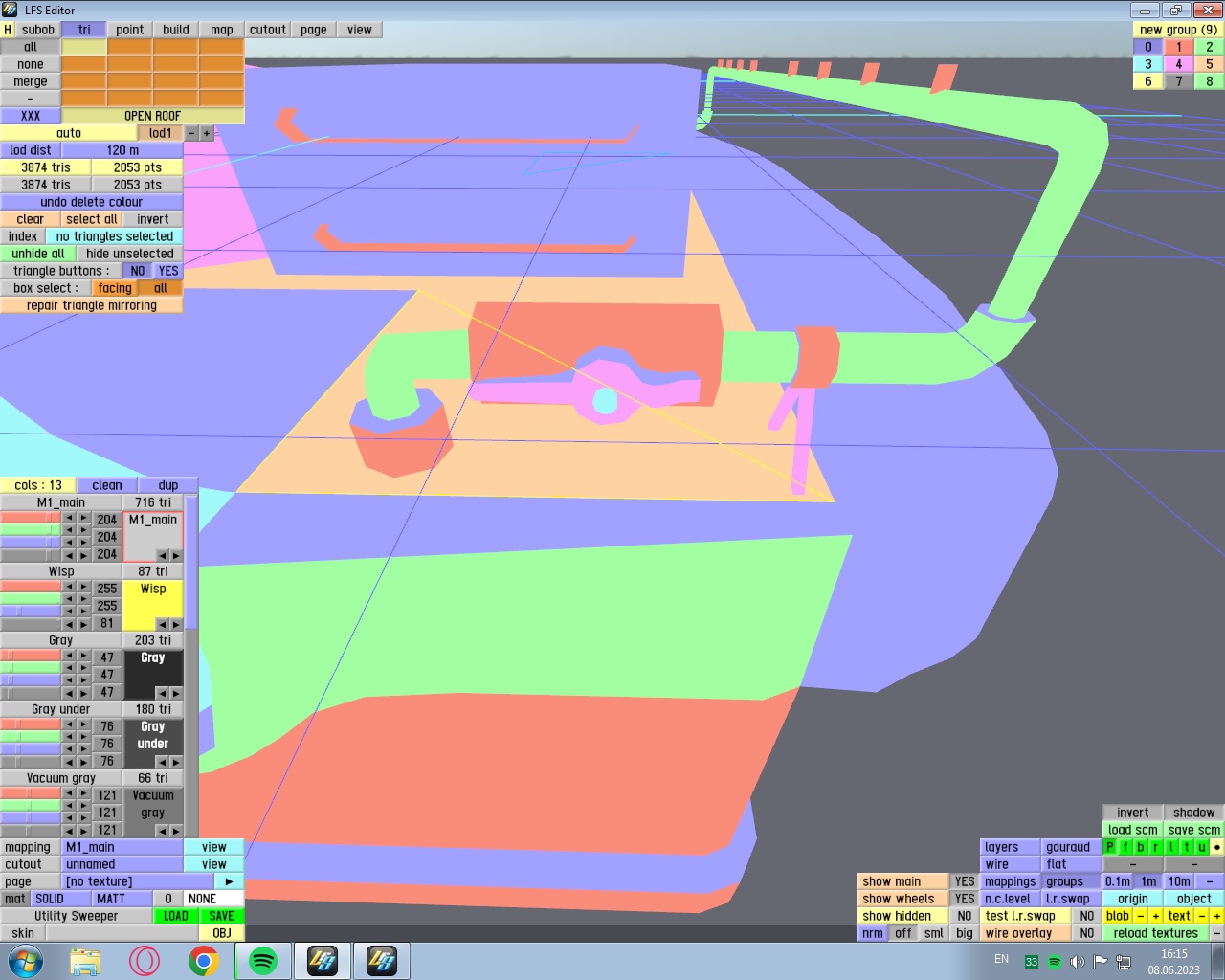The height and width of the screenshot is (980, 1225).
Task: Click the NONE material field
Action: point(214,899)
